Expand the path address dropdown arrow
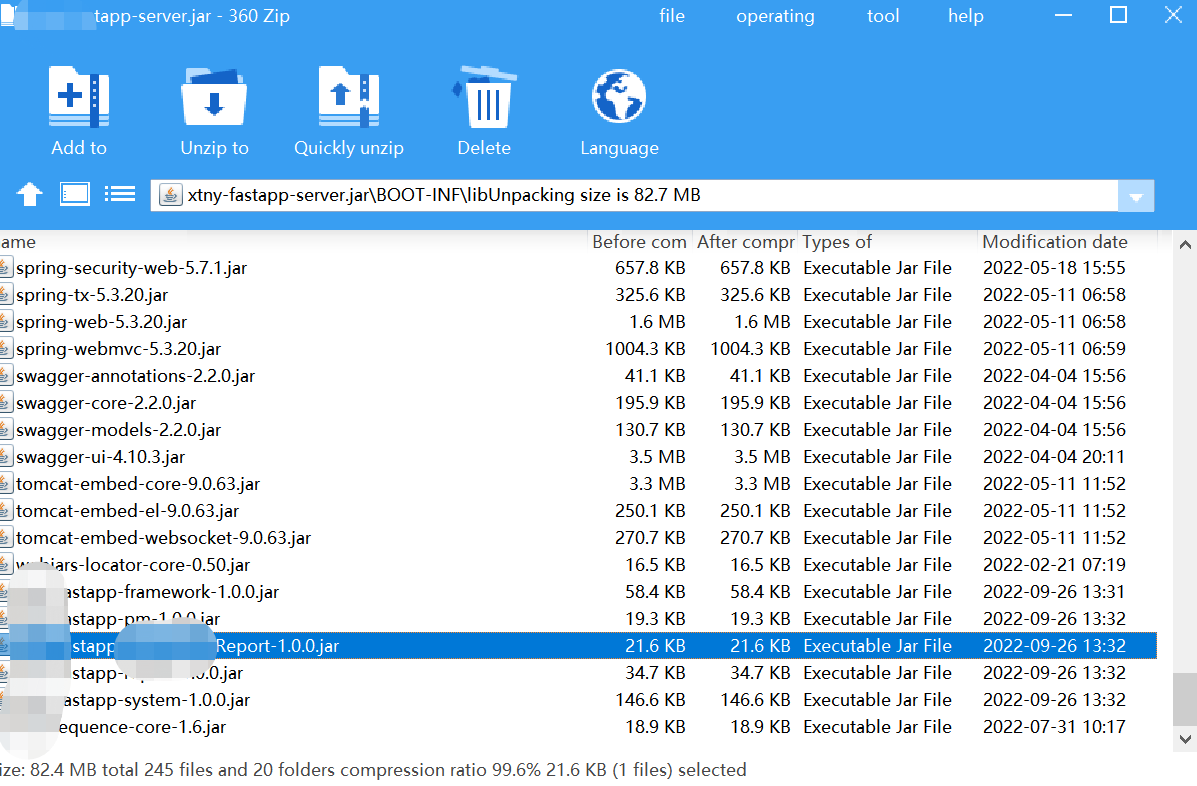 [x=1136, y=196]
